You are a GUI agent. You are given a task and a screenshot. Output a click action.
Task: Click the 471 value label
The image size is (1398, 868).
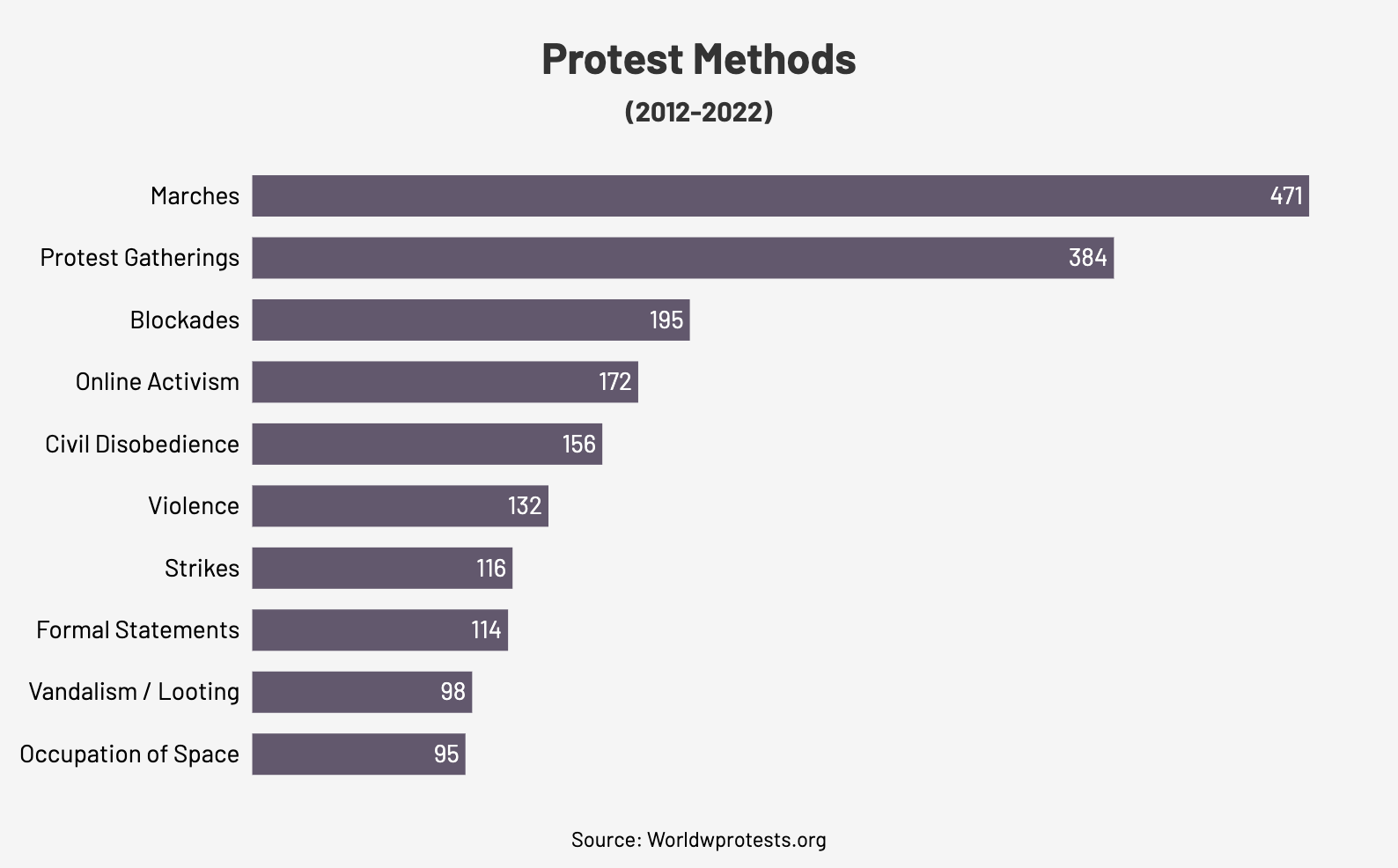click(x=1285, y=195)
